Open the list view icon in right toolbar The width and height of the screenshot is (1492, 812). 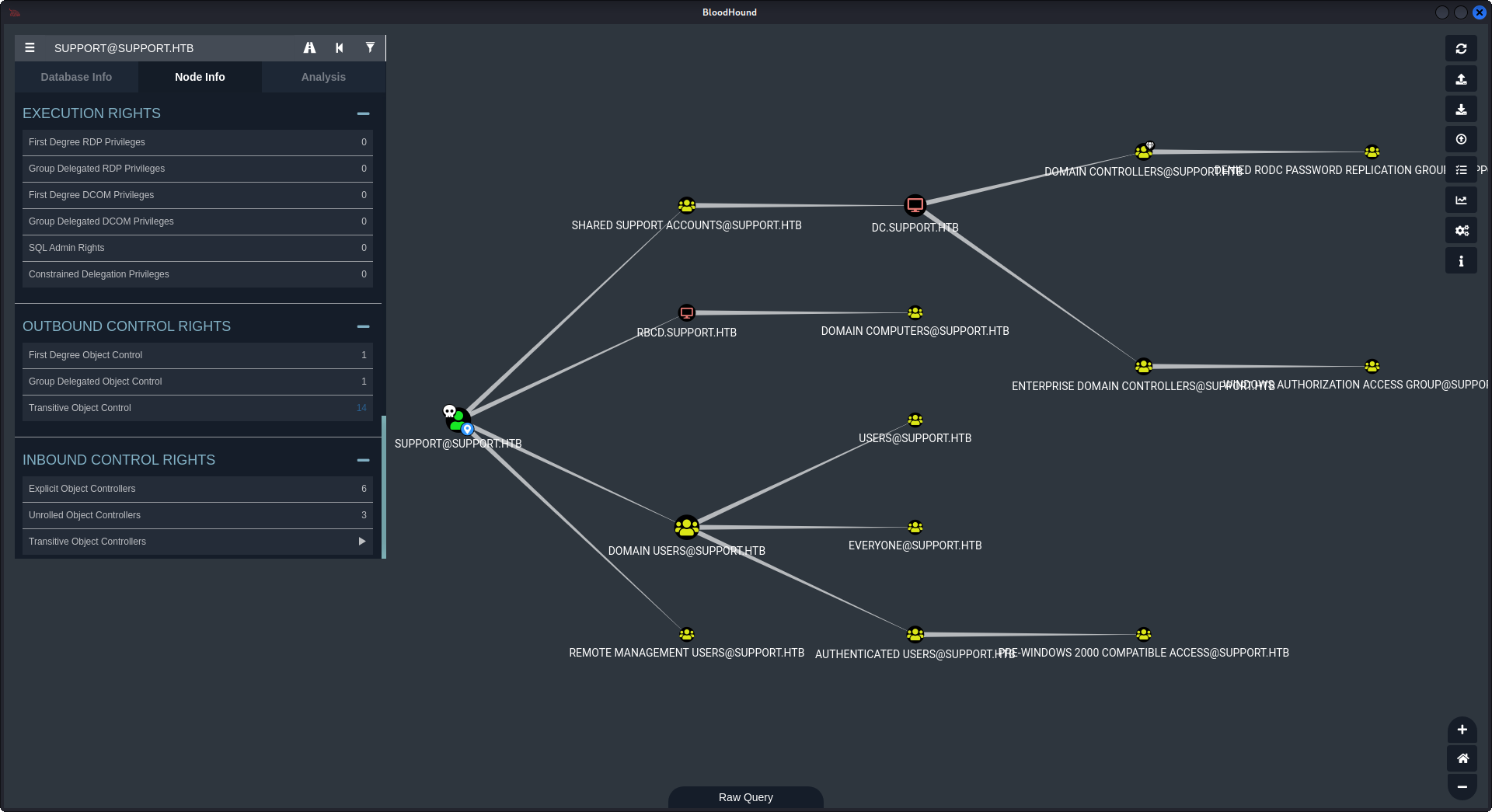pyautogui.click(x=1461, y=169)
